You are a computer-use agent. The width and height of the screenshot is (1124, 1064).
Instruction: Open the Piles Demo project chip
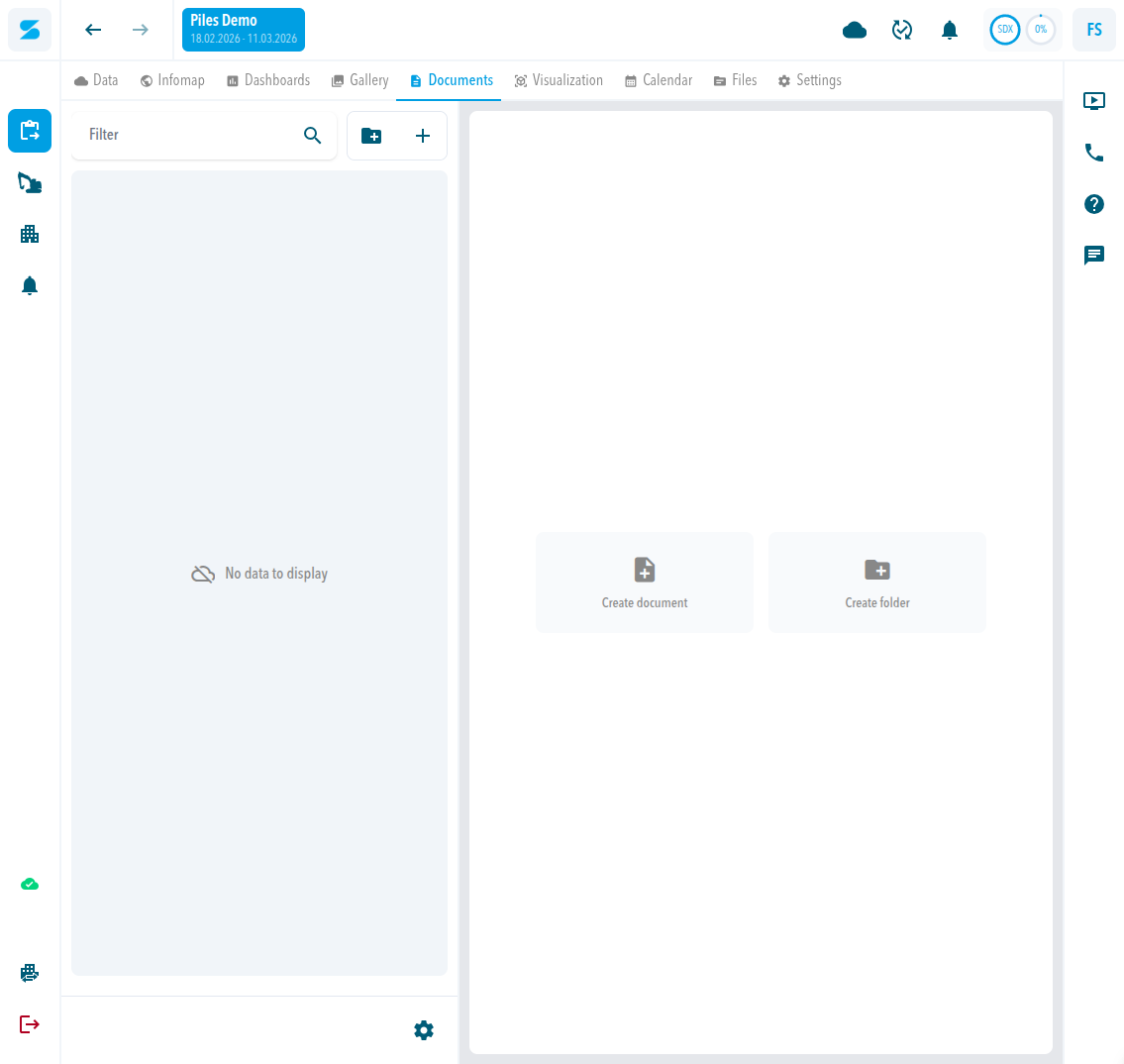tap(243, 30)
